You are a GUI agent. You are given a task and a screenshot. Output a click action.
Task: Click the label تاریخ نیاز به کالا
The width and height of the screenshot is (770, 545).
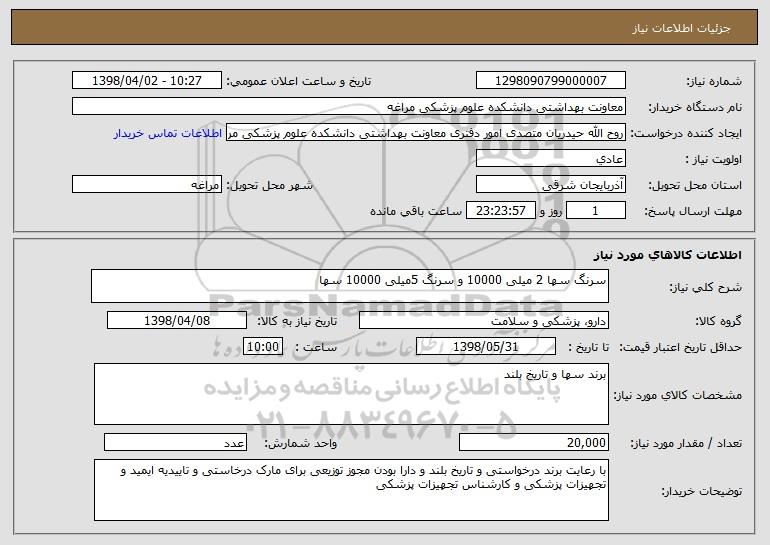(297, 321)
